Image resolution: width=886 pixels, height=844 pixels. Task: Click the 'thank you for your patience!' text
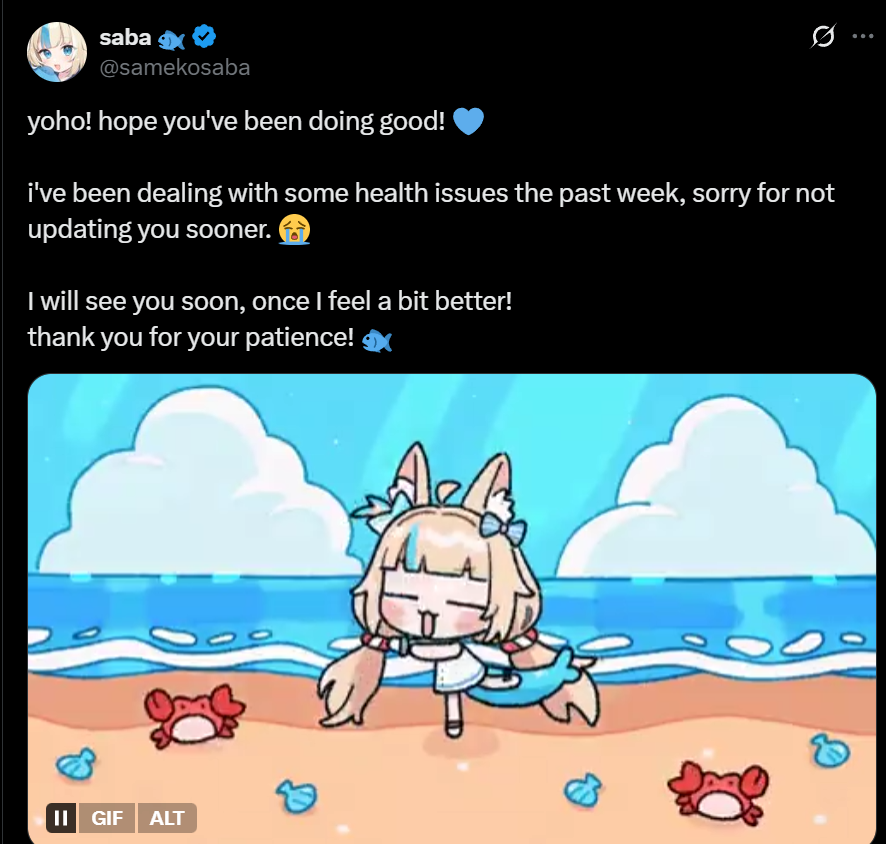(x=191, y=338)
